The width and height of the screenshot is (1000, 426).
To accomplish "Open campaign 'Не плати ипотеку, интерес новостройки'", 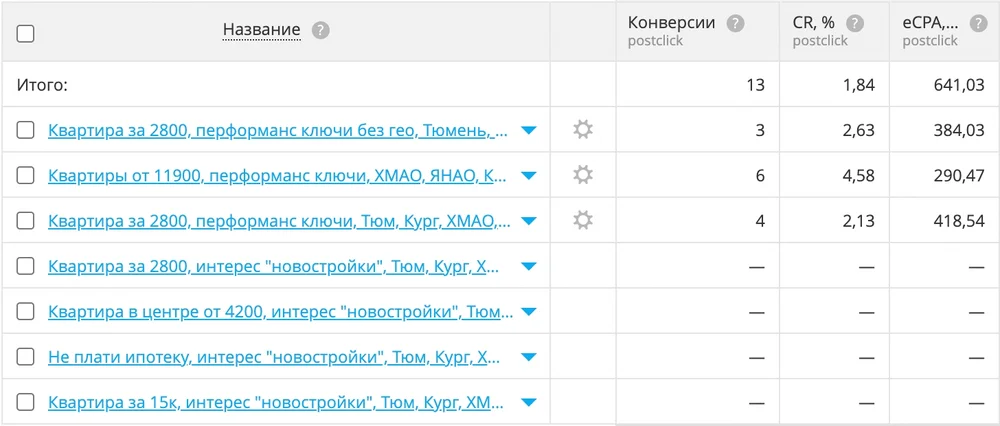I will [274, 357].
